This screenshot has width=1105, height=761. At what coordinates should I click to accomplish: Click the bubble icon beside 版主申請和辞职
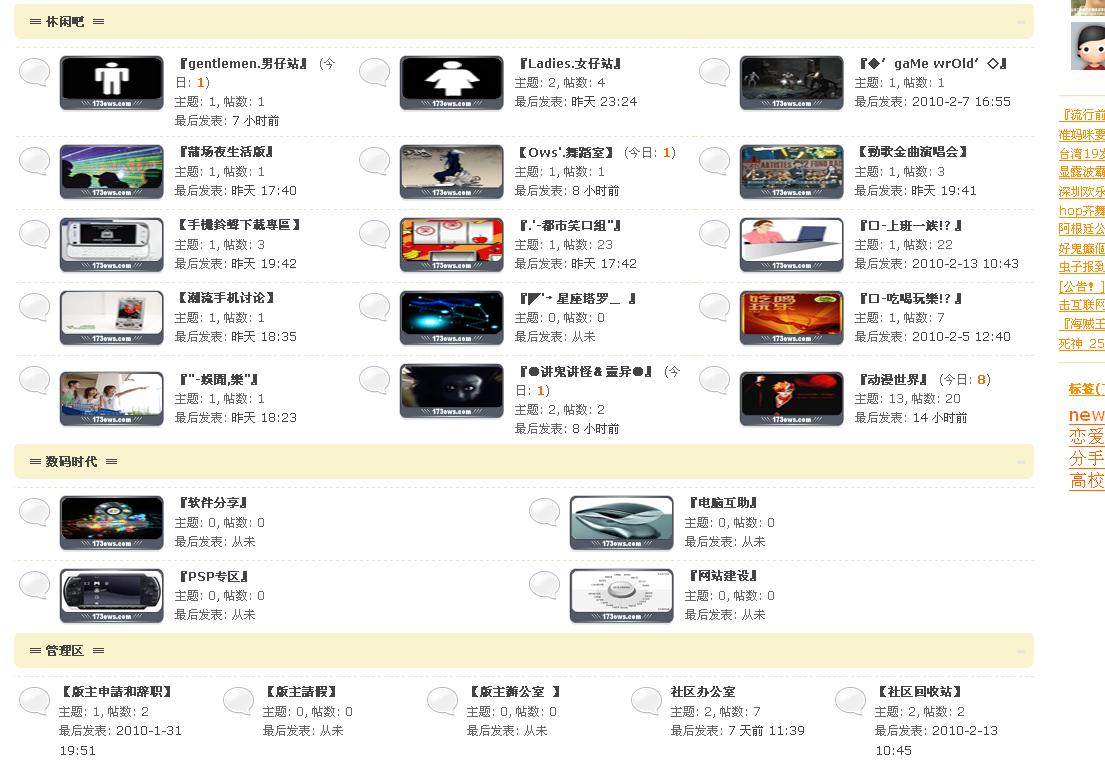[x=35, y=700]
